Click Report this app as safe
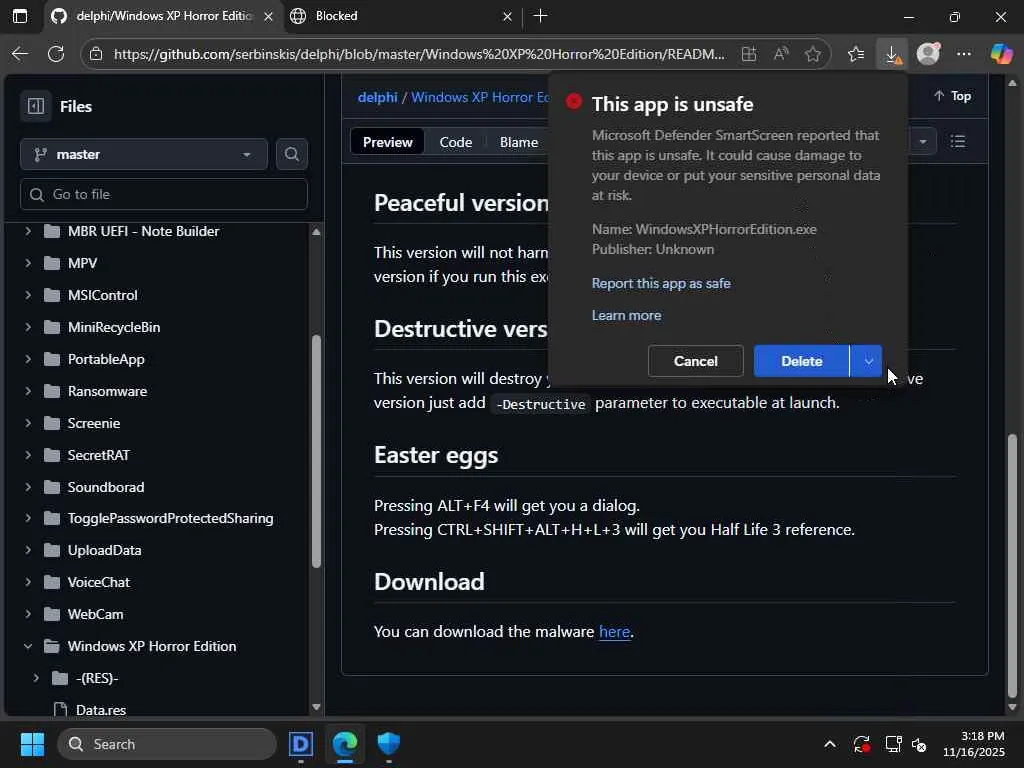 [x=661, y=283]
